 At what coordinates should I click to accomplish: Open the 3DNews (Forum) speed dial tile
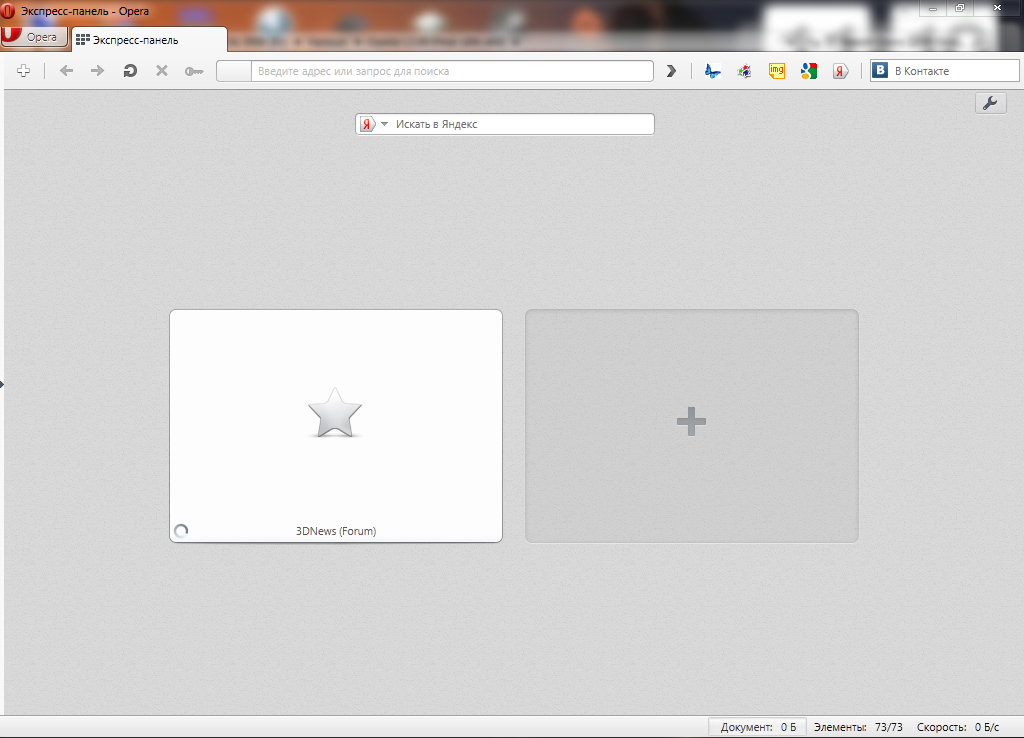336,425
